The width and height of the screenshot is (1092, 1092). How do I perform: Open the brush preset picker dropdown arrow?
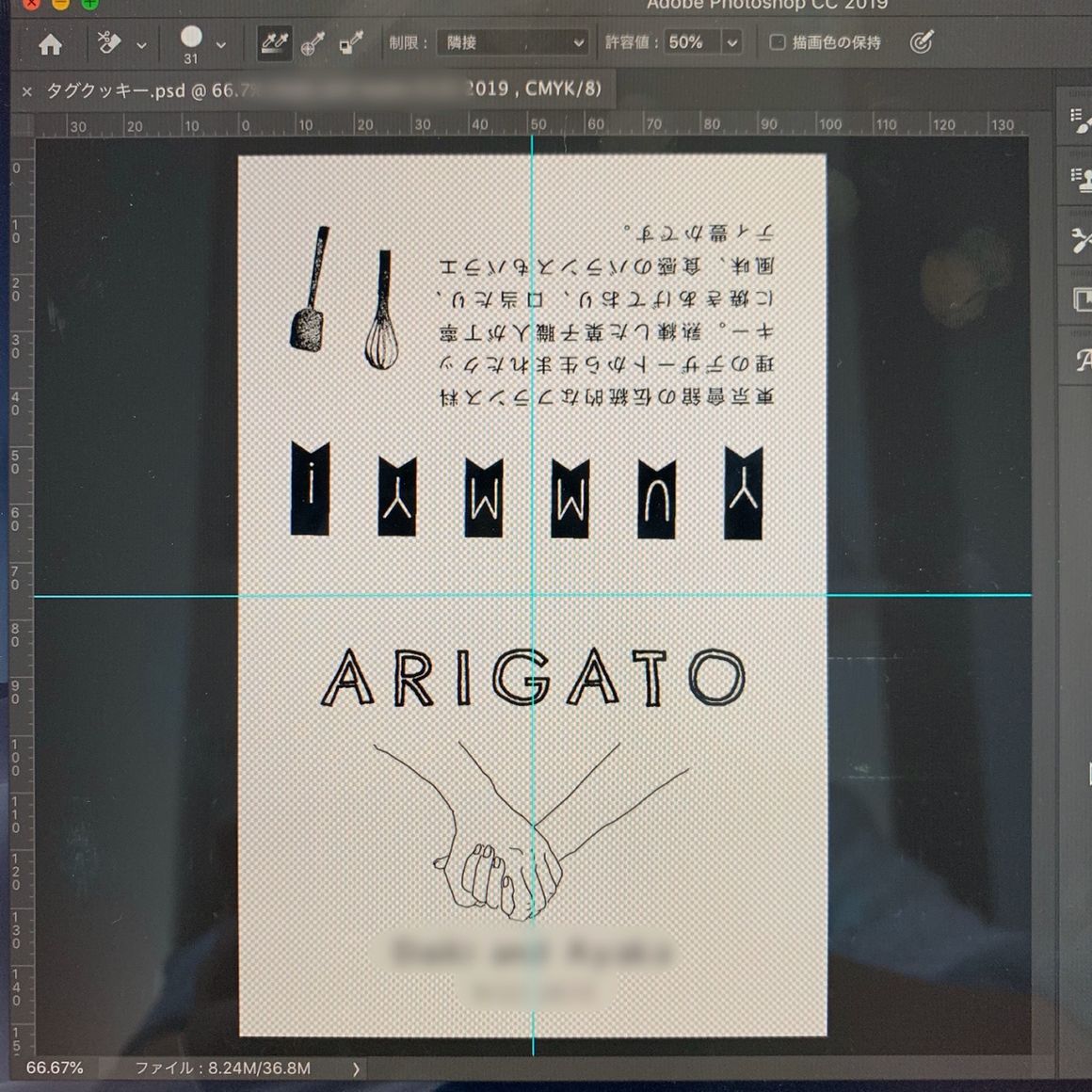point(220,45)
